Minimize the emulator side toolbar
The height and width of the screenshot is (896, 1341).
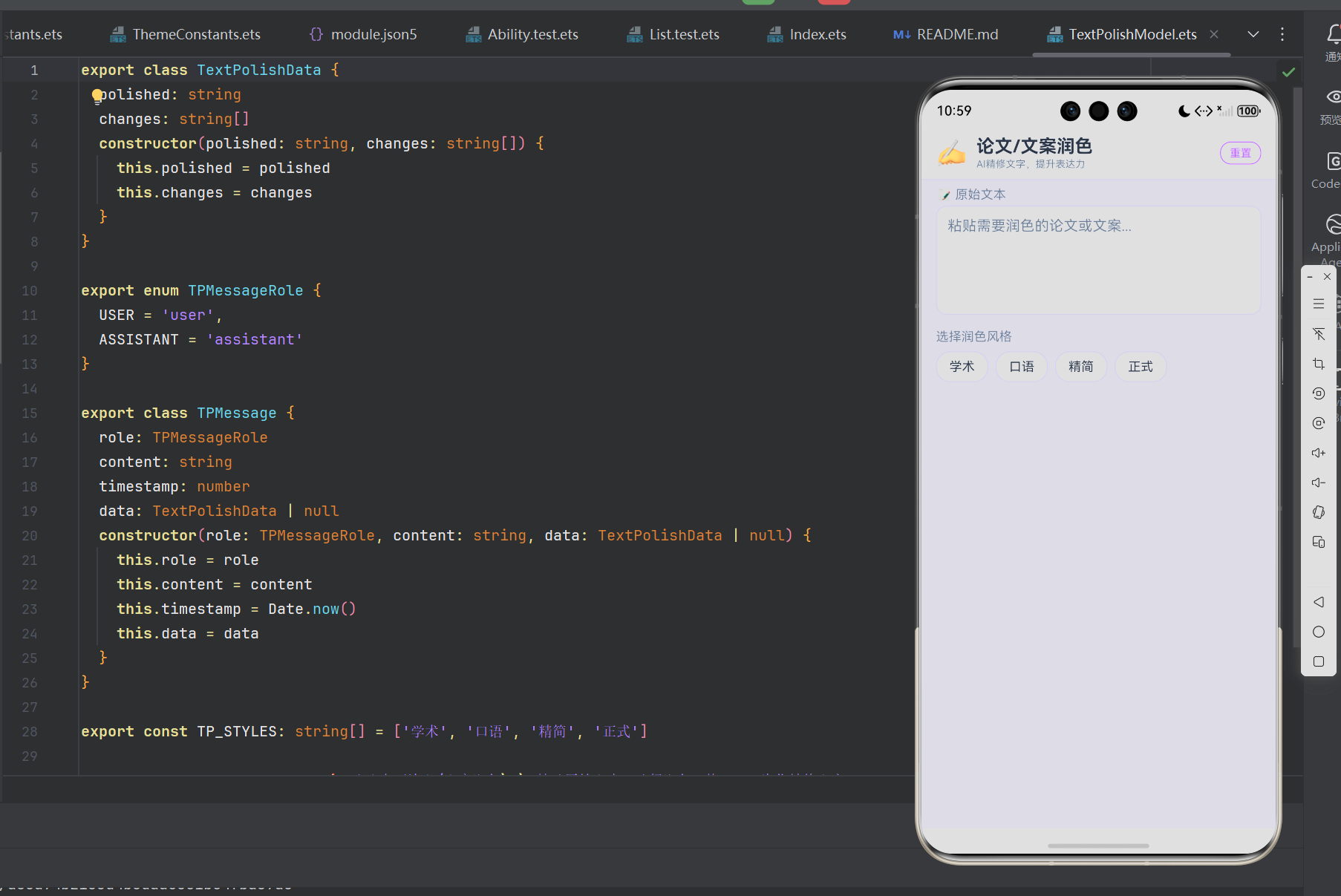tap(1310, 277)
